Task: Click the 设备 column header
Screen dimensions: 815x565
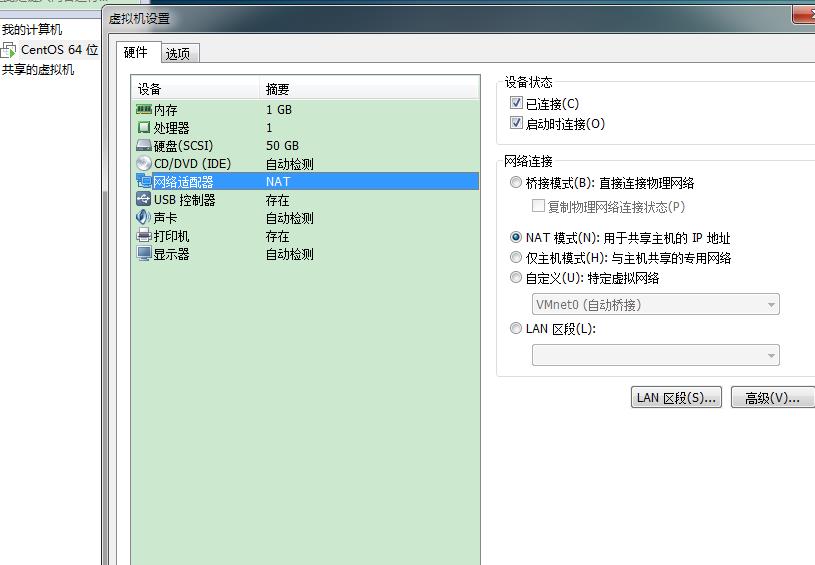Action: (195, 89)
